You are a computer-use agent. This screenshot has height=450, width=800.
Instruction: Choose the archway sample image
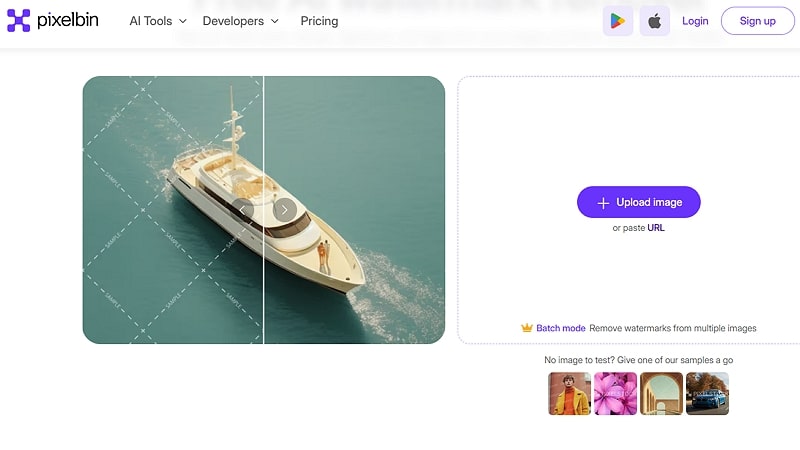point(661,393)
